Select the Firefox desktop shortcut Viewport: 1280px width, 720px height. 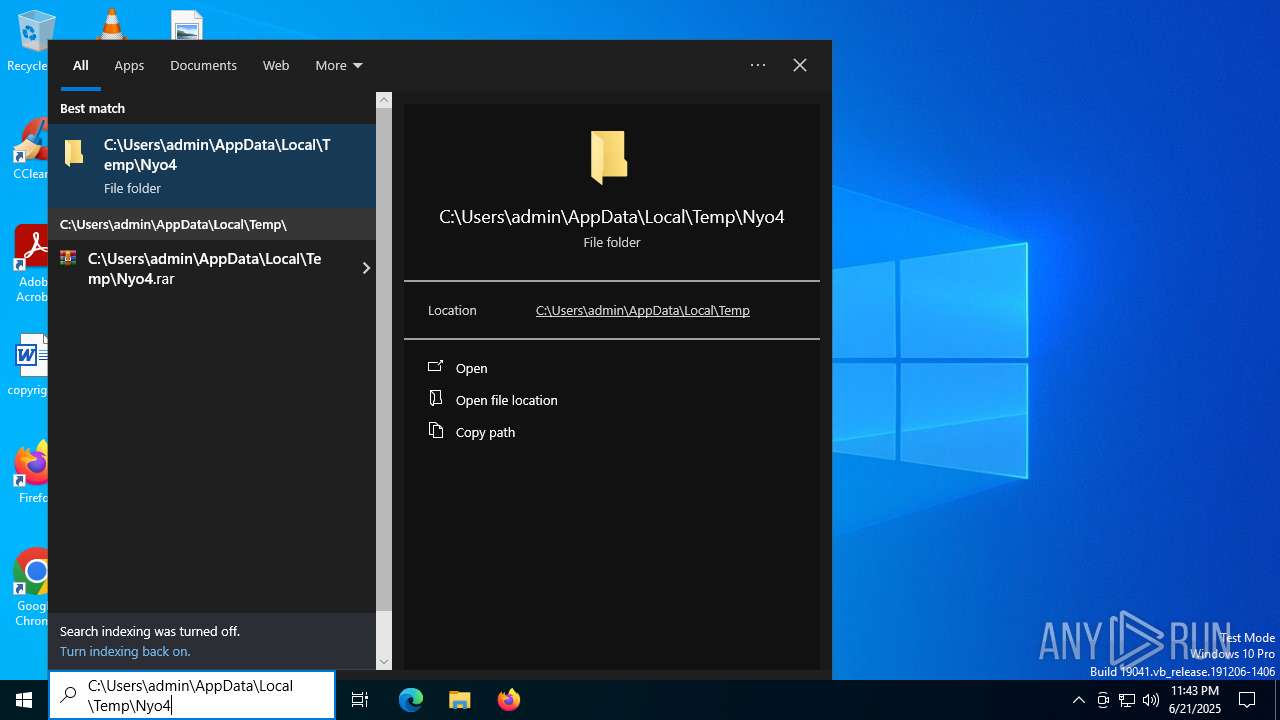(32, 472)
